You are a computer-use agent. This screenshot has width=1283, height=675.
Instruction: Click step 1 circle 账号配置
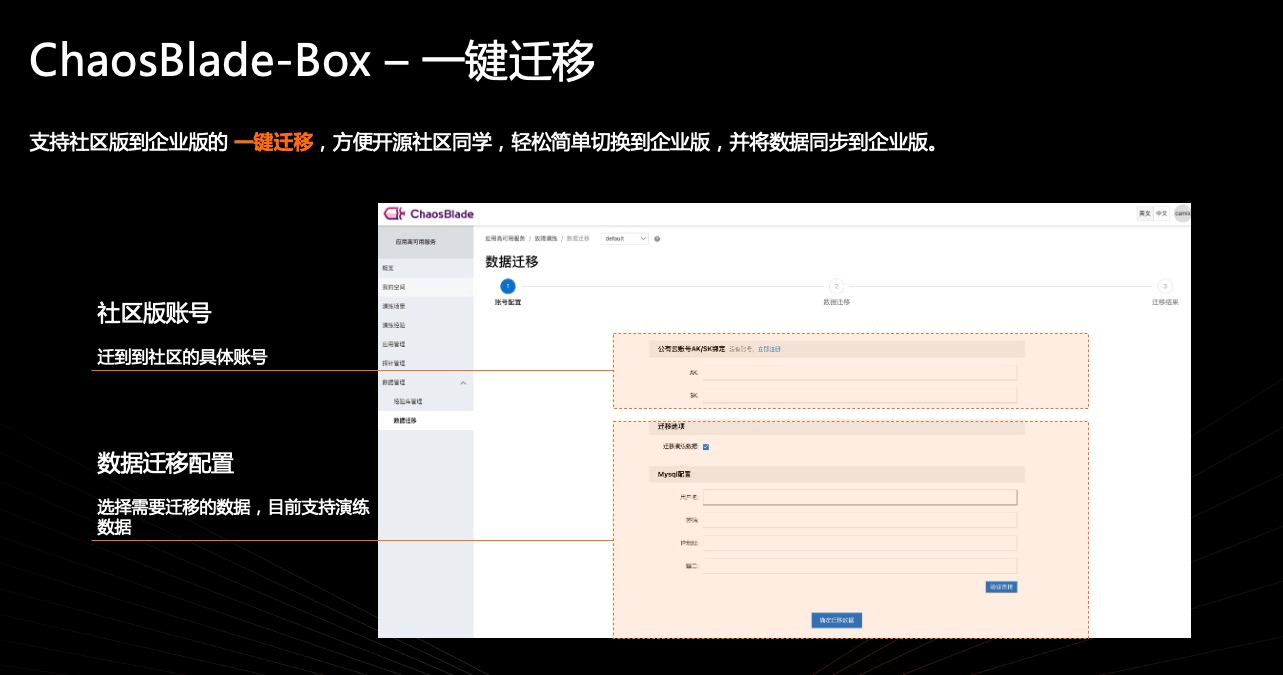508,286
